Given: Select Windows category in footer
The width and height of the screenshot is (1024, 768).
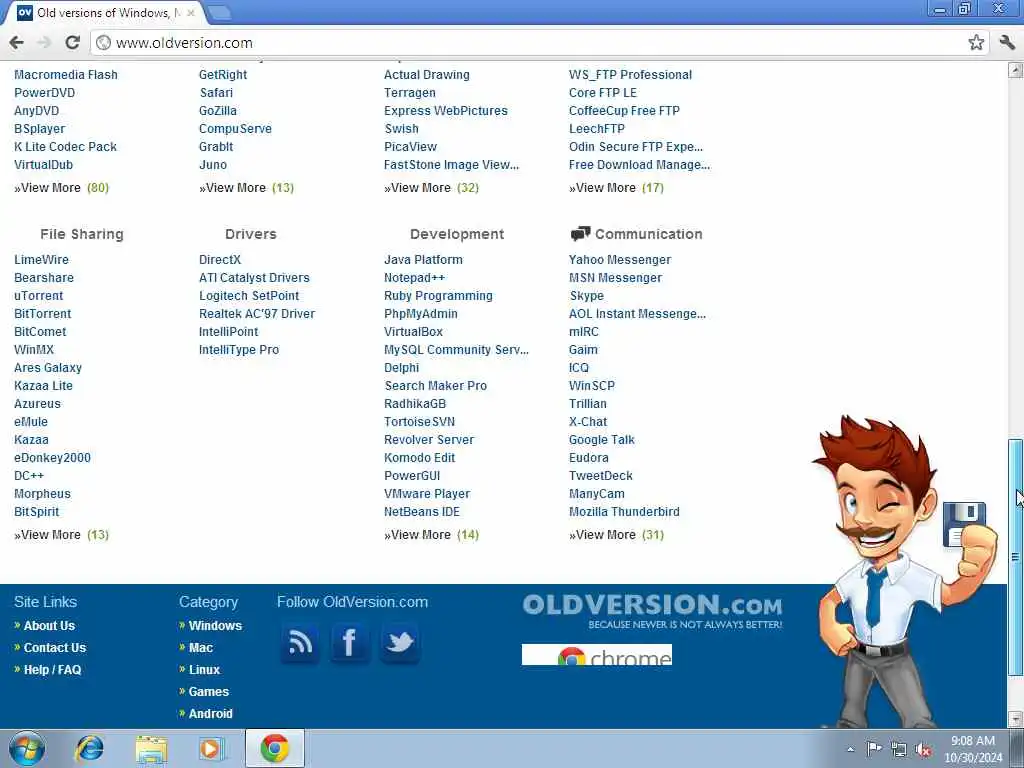Looking at the screenshot, I should 215,626.
